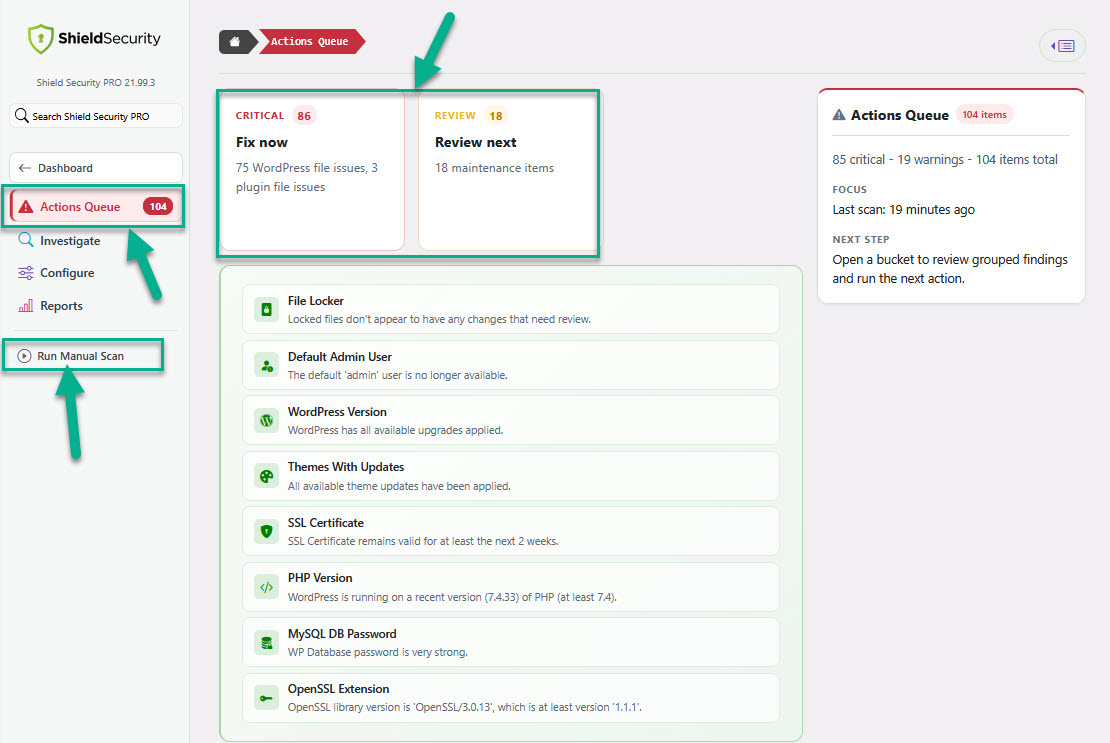This screenshot has height=743, width=1110.
Task: Open the Themes With Updates row
Action: click(510, 476)
